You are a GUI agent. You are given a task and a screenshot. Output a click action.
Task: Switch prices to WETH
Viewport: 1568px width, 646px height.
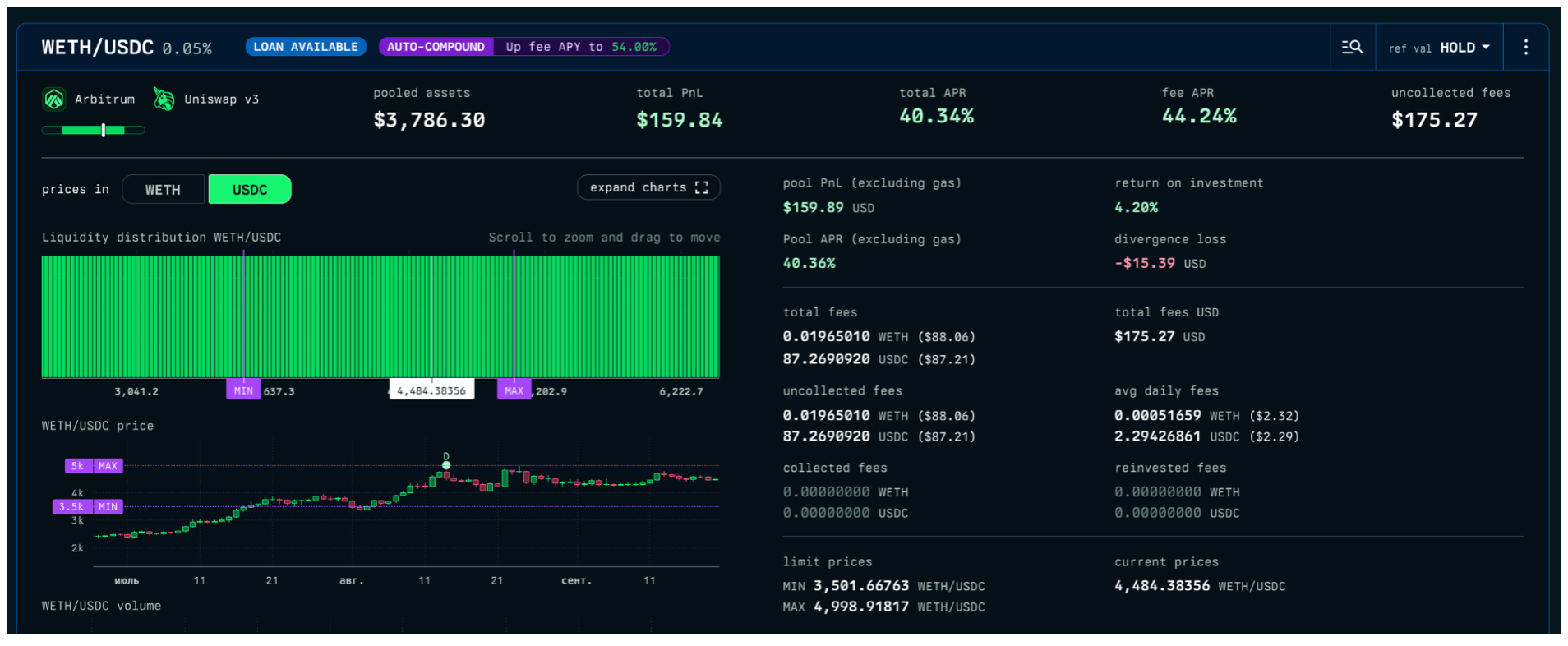(163, 190)
